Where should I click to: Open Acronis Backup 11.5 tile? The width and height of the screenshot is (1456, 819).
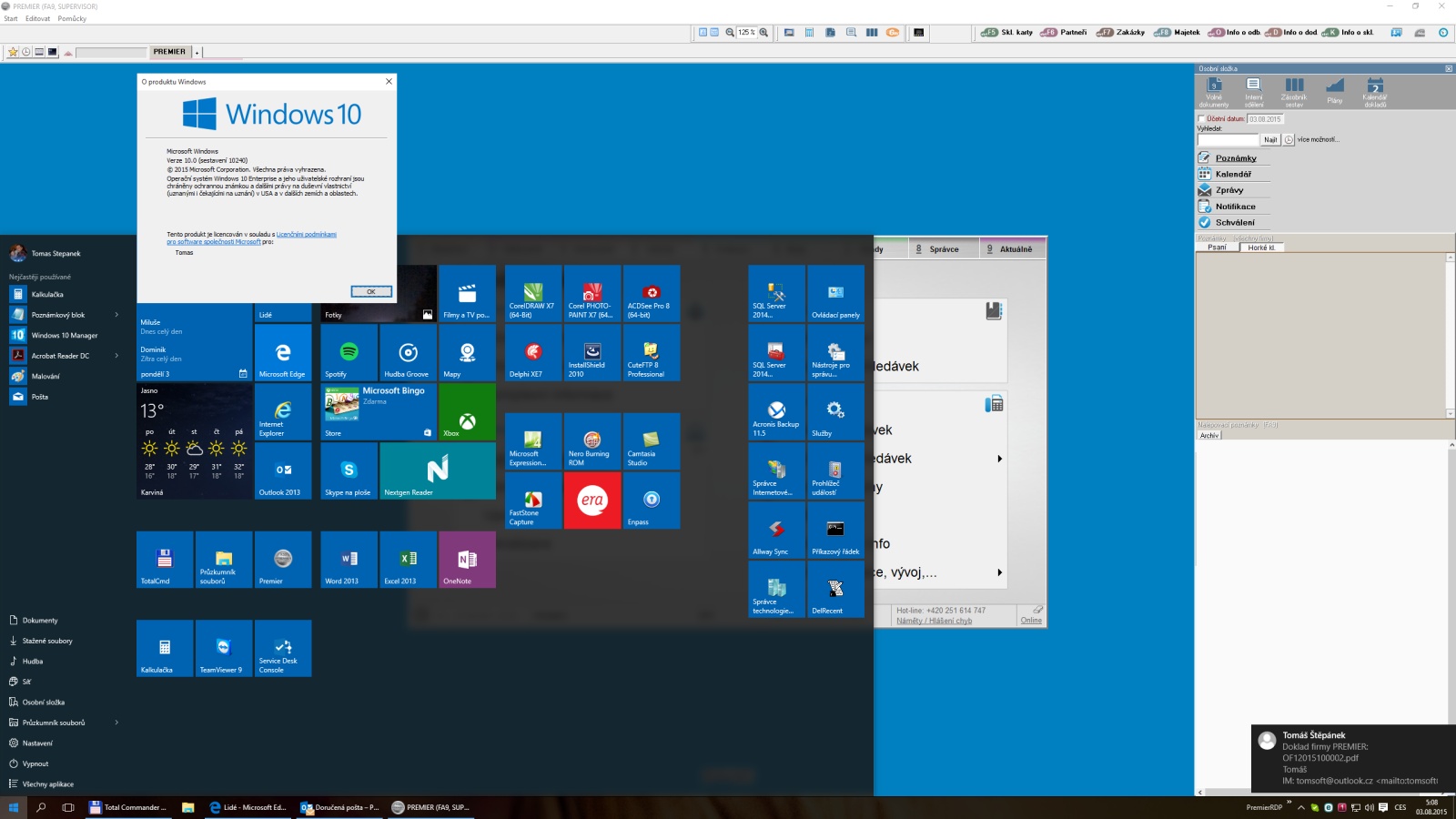click(x=777, y=411)
